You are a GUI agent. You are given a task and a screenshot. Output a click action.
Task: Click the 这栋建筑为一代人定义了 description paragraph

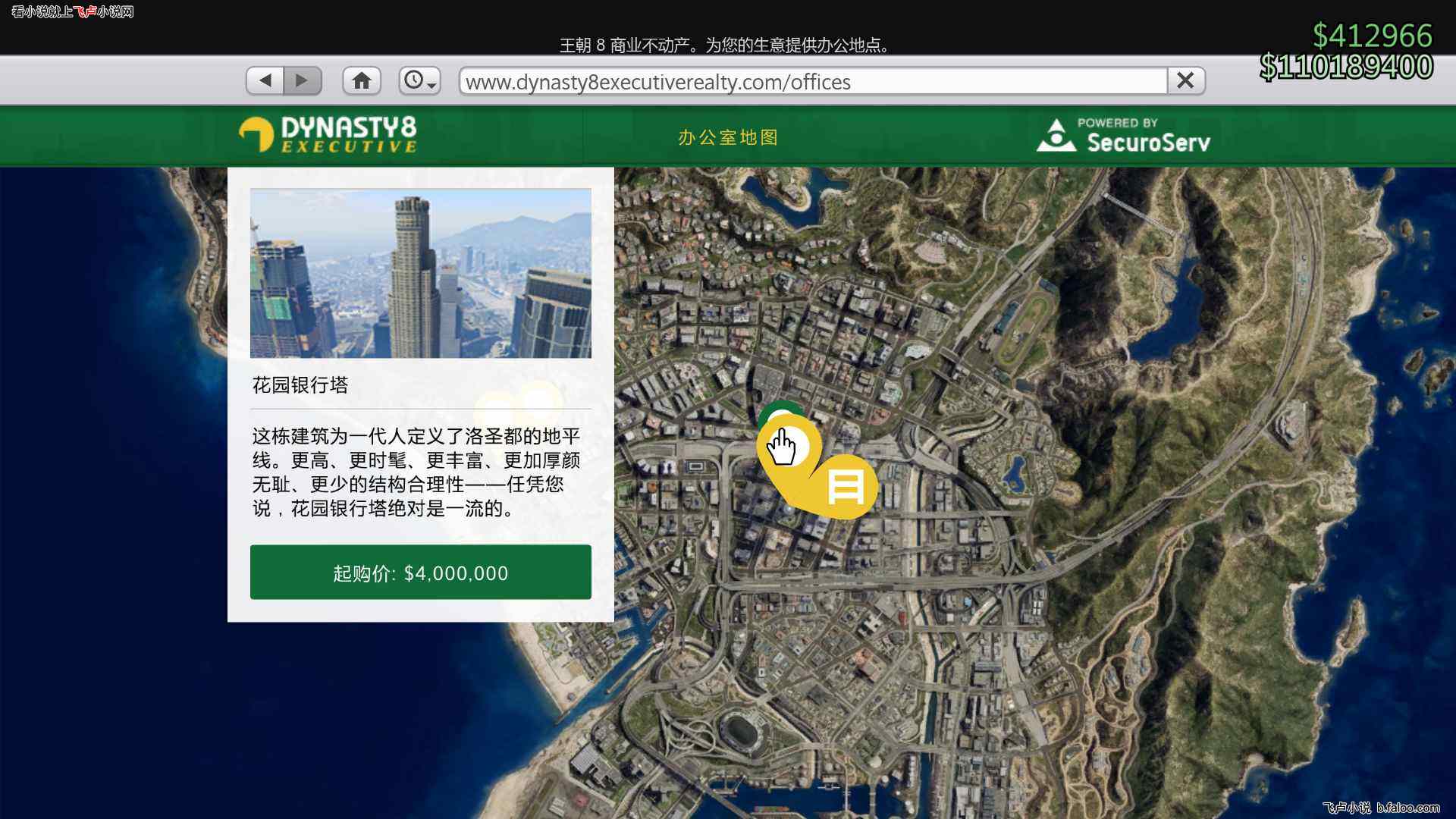[x=416, y=472]
